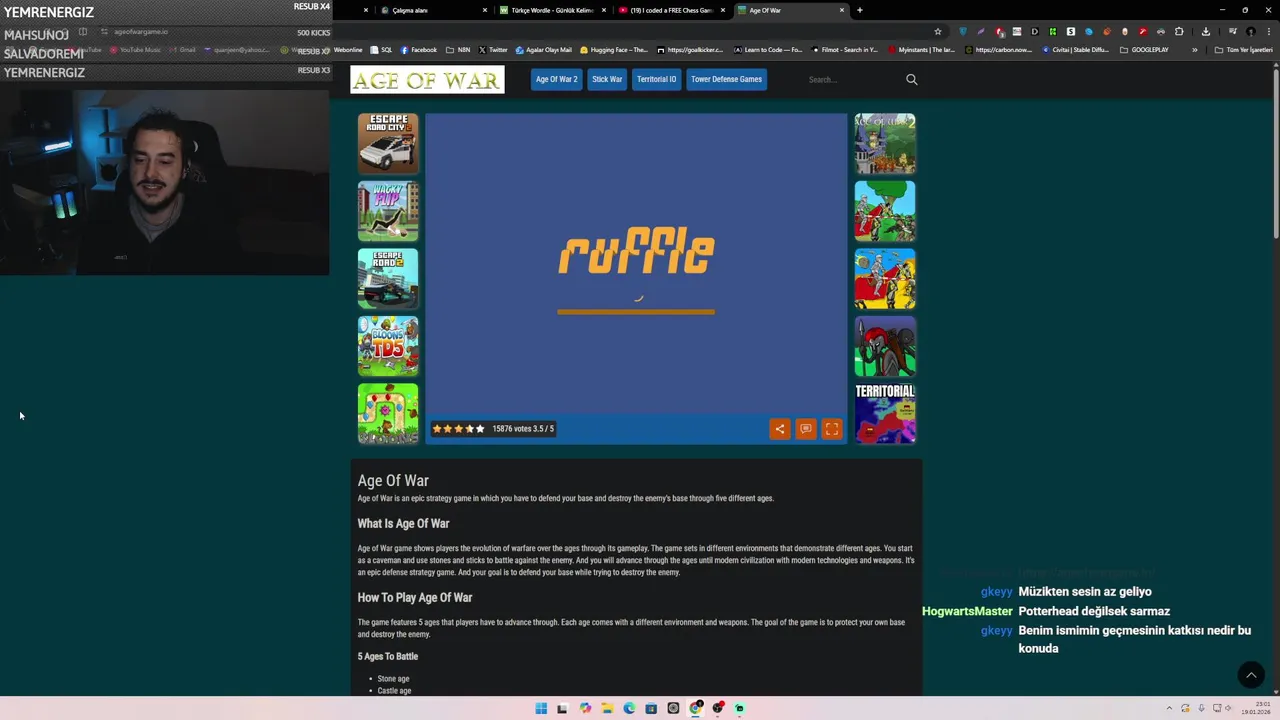Image resolution: width=1280 pixels, height=720 pixels.
Task: Open File Explorer from the taskbar
Action: coord(607,708)
